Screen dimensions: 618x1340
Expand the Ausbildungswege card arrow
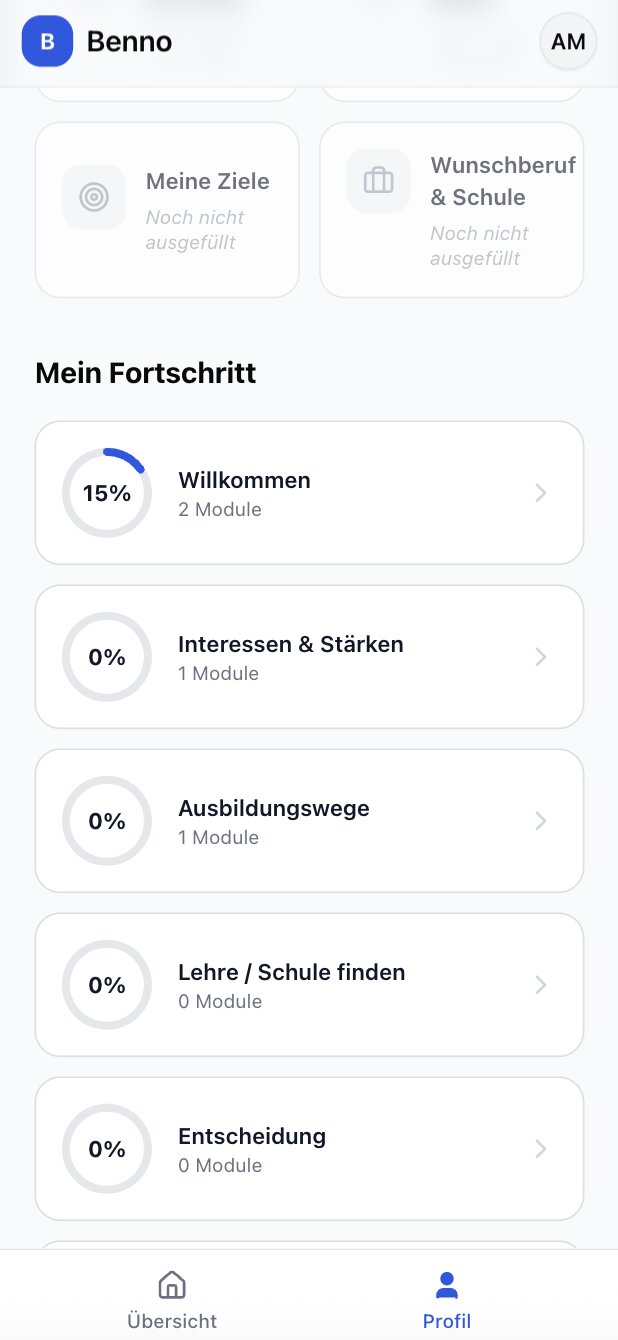pyautogui.click(x=540, y=821)
